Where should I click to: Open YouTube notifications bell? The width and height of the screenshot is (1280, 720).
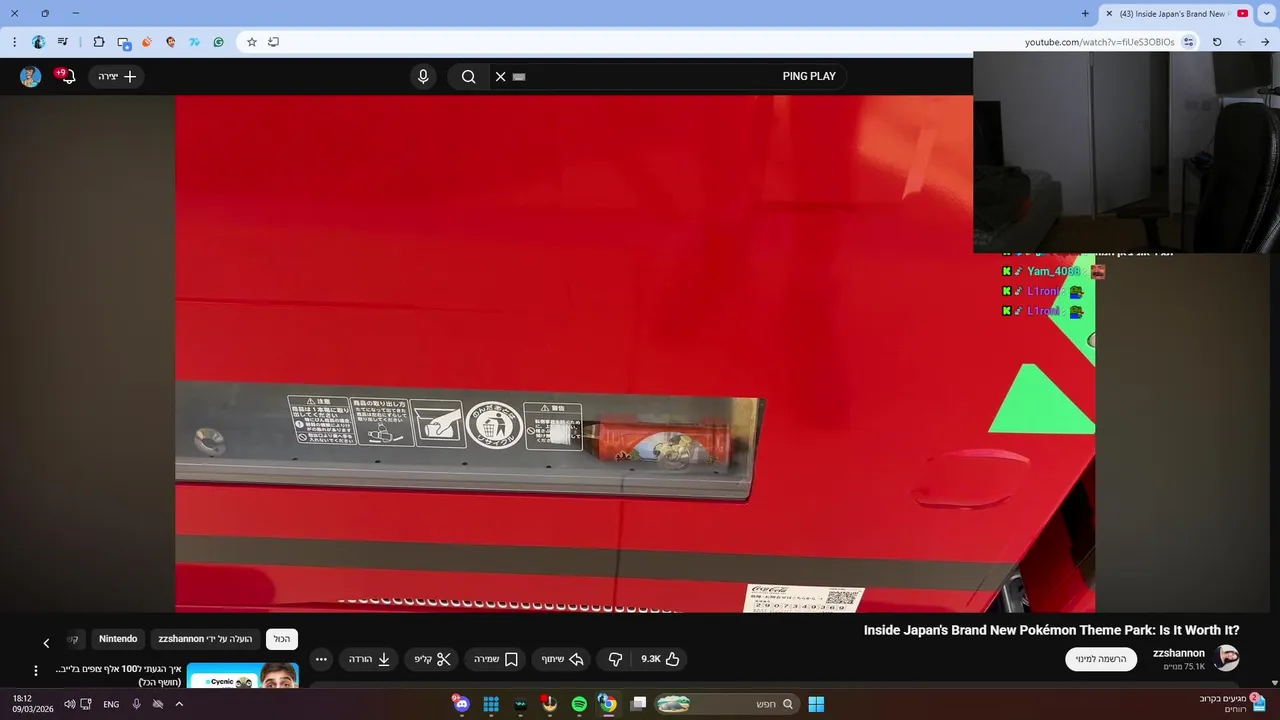point(67,76)
